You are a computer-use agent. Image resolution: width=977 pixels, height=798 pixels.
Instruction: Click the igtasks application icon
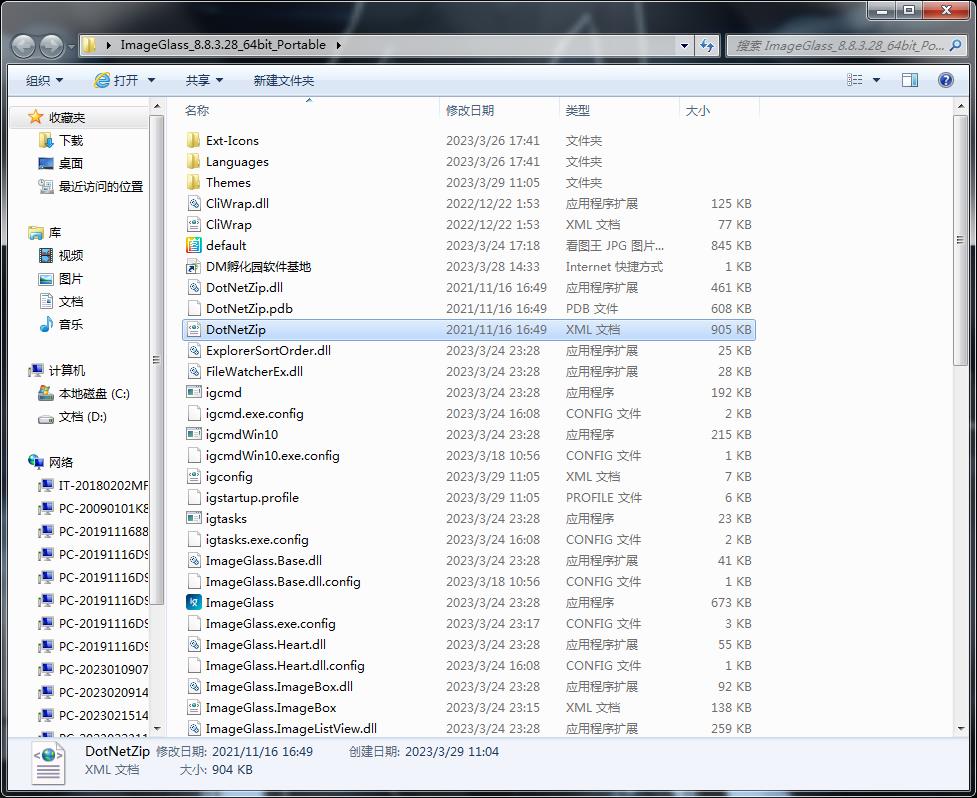click(194, 518)
